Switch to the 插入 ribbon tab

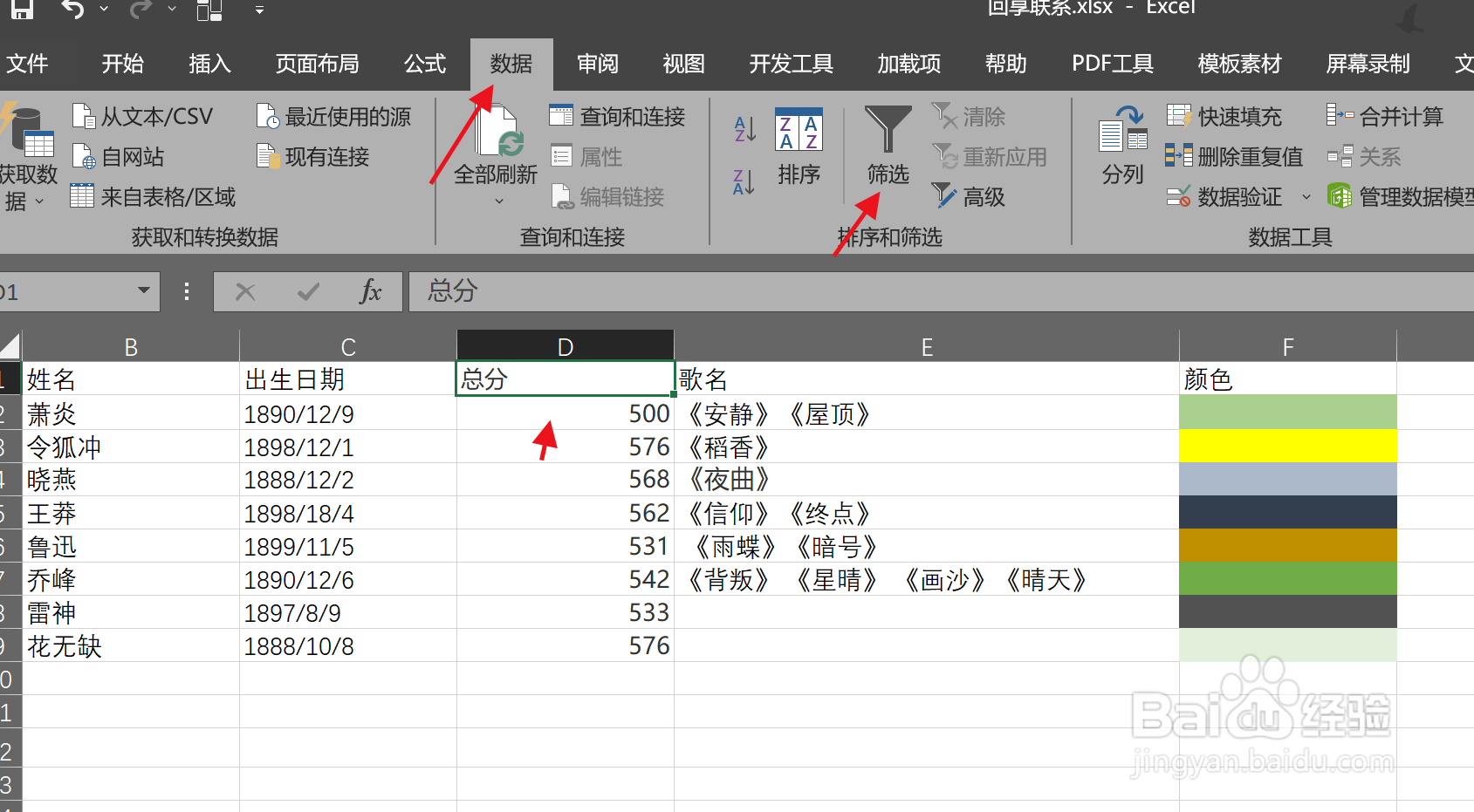(x=209, y=64)
